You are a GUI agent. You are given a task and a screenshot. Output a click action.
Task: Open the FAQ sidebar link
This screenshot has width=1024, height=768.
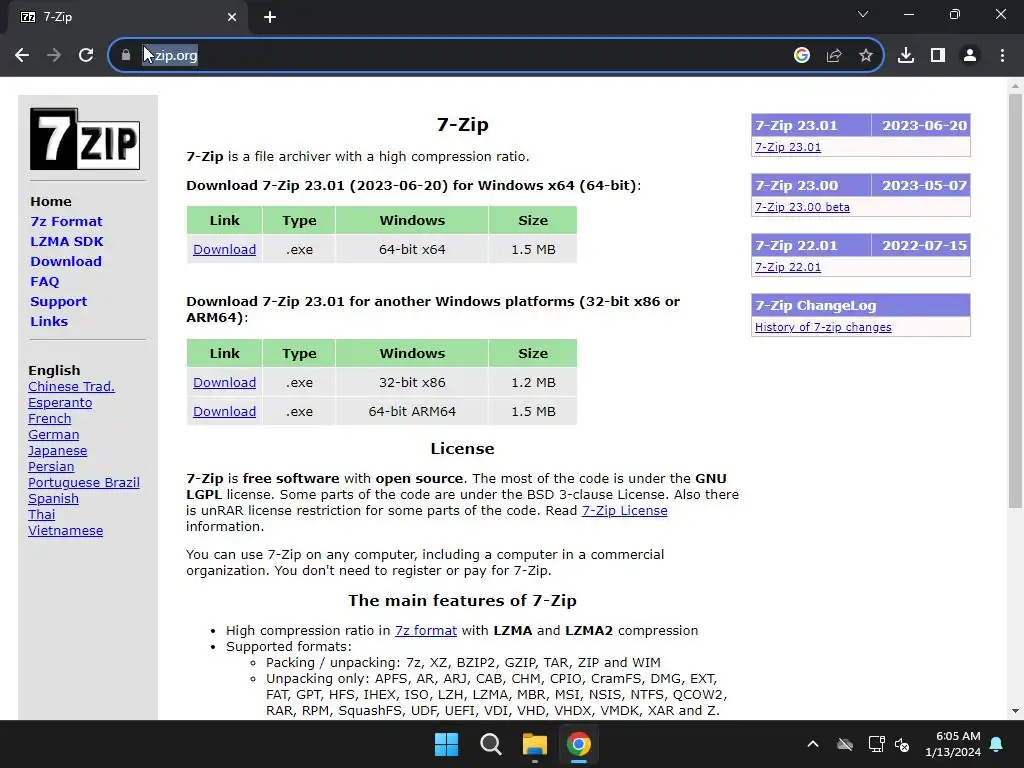[x=44, y=281]
